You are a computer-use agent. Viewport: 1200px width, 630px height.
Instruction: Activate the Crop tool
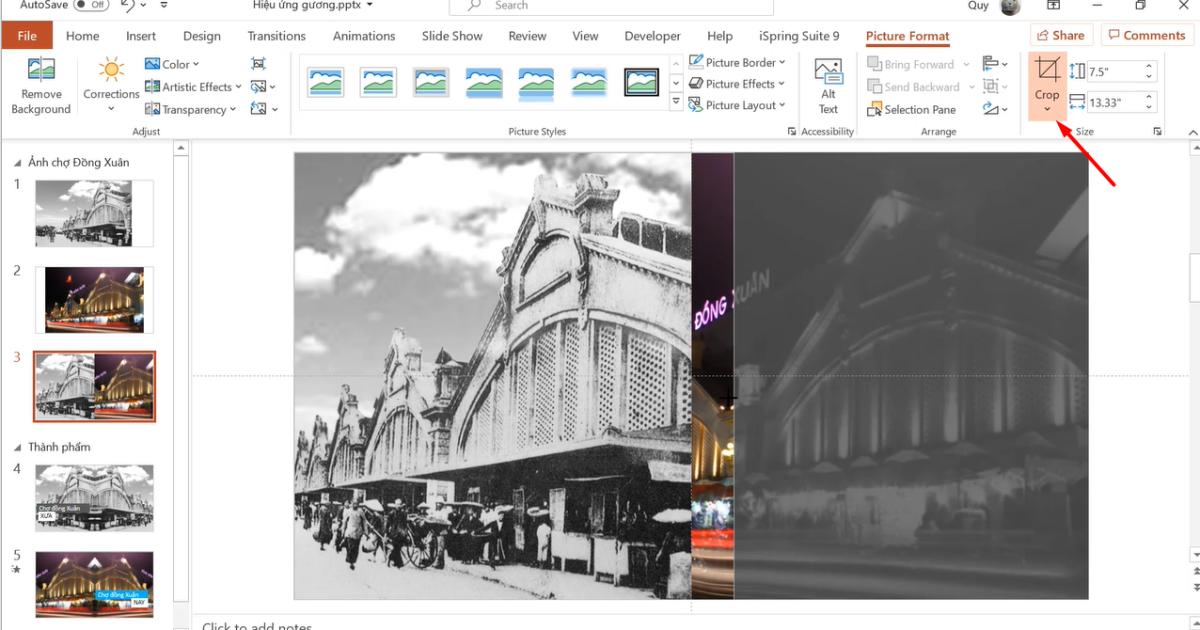pos(1047,70)
